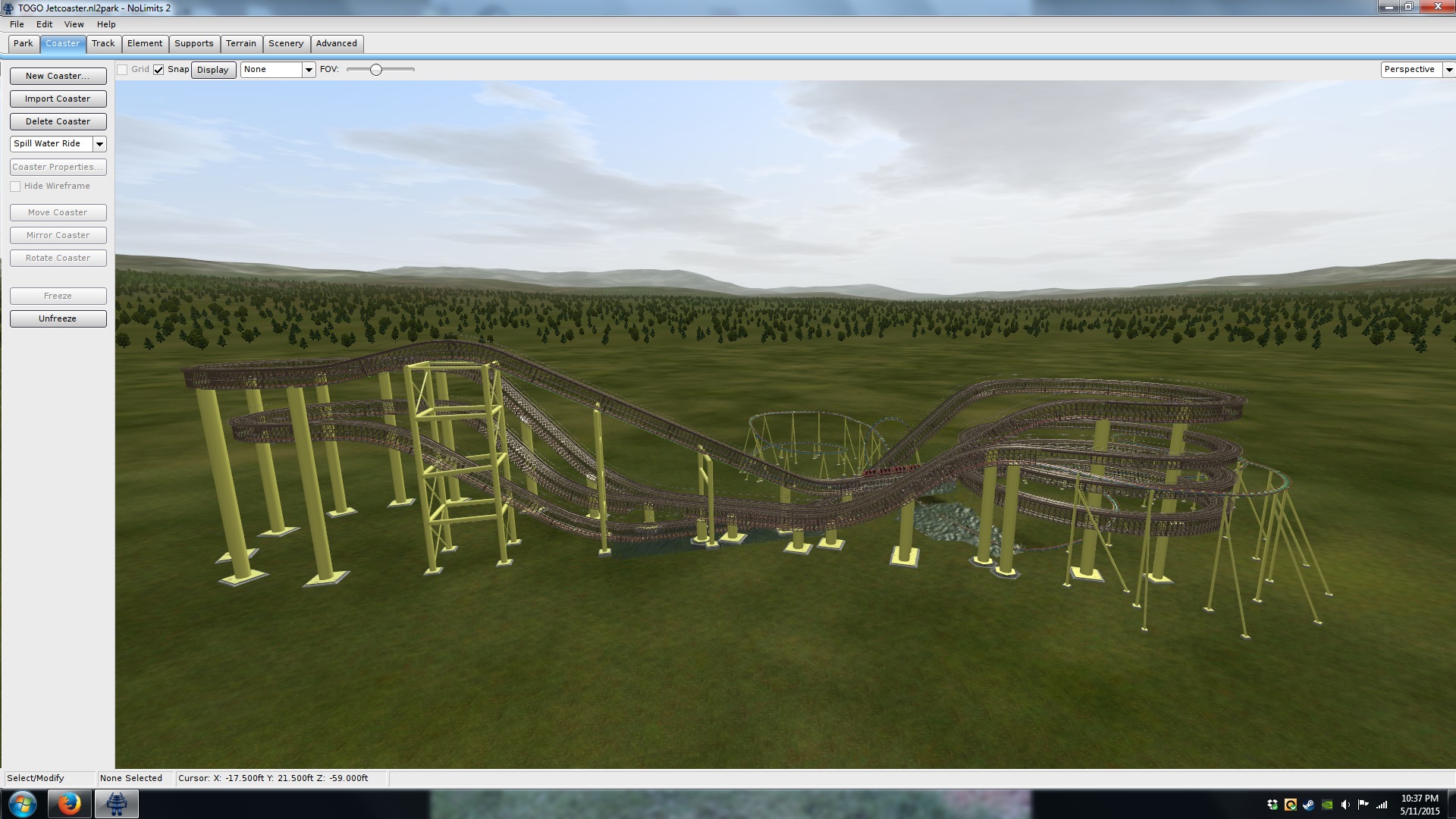Click the NVIDIA tray icon
The image size is (1456, 819).
(x=1327, y=805)
